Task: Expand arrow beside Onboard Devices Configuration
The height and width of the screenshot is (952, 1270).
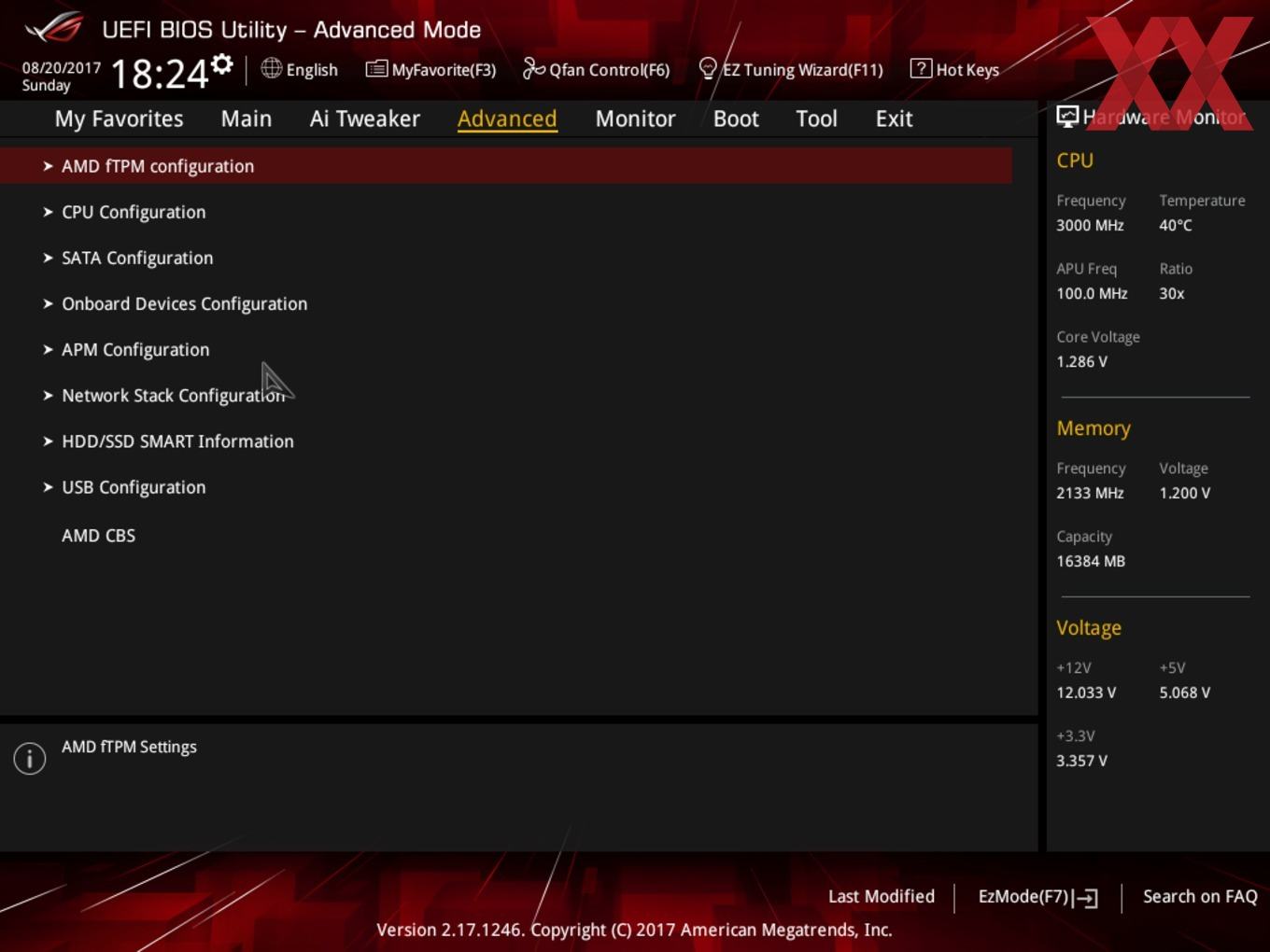Action: [48, 303]
